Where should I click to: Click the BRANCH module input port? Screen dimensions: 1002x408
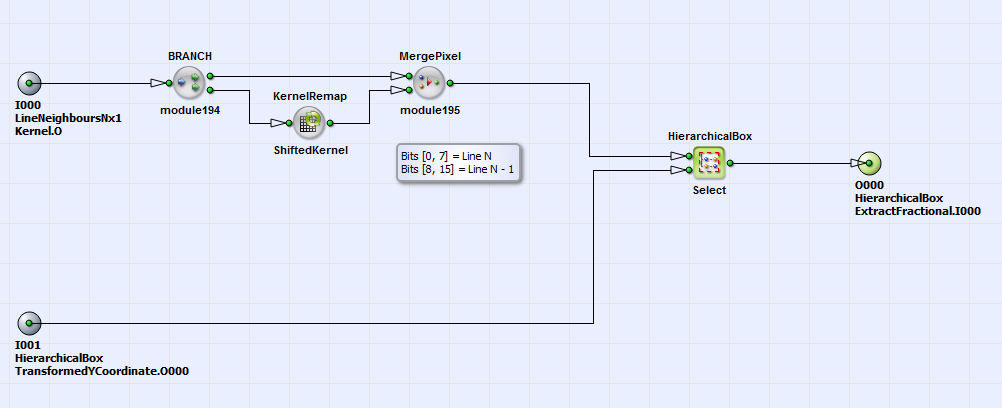(x=169, y=83)
